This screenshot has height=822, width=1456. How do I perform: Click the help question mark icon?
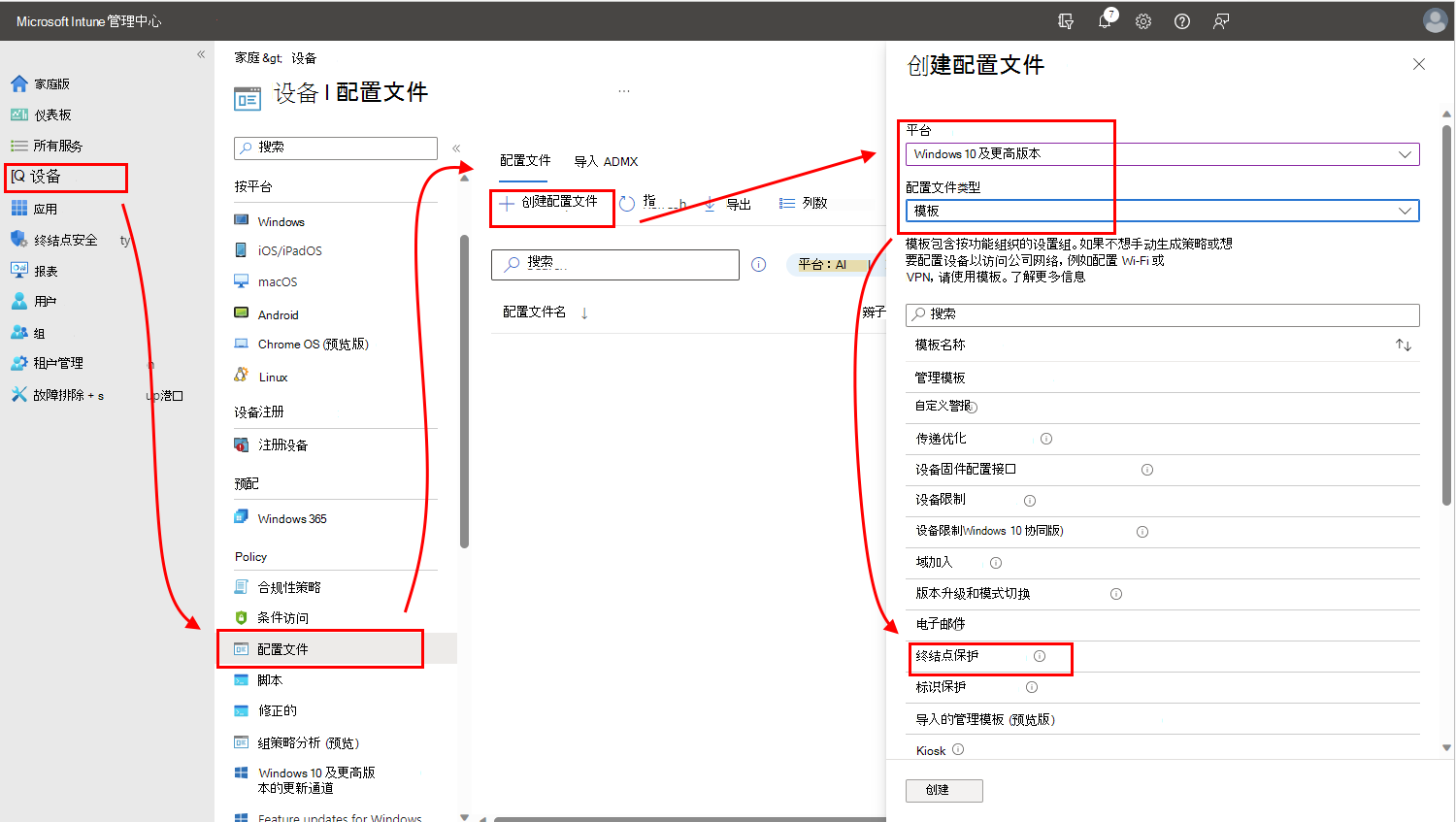(x=1182, y=21)
